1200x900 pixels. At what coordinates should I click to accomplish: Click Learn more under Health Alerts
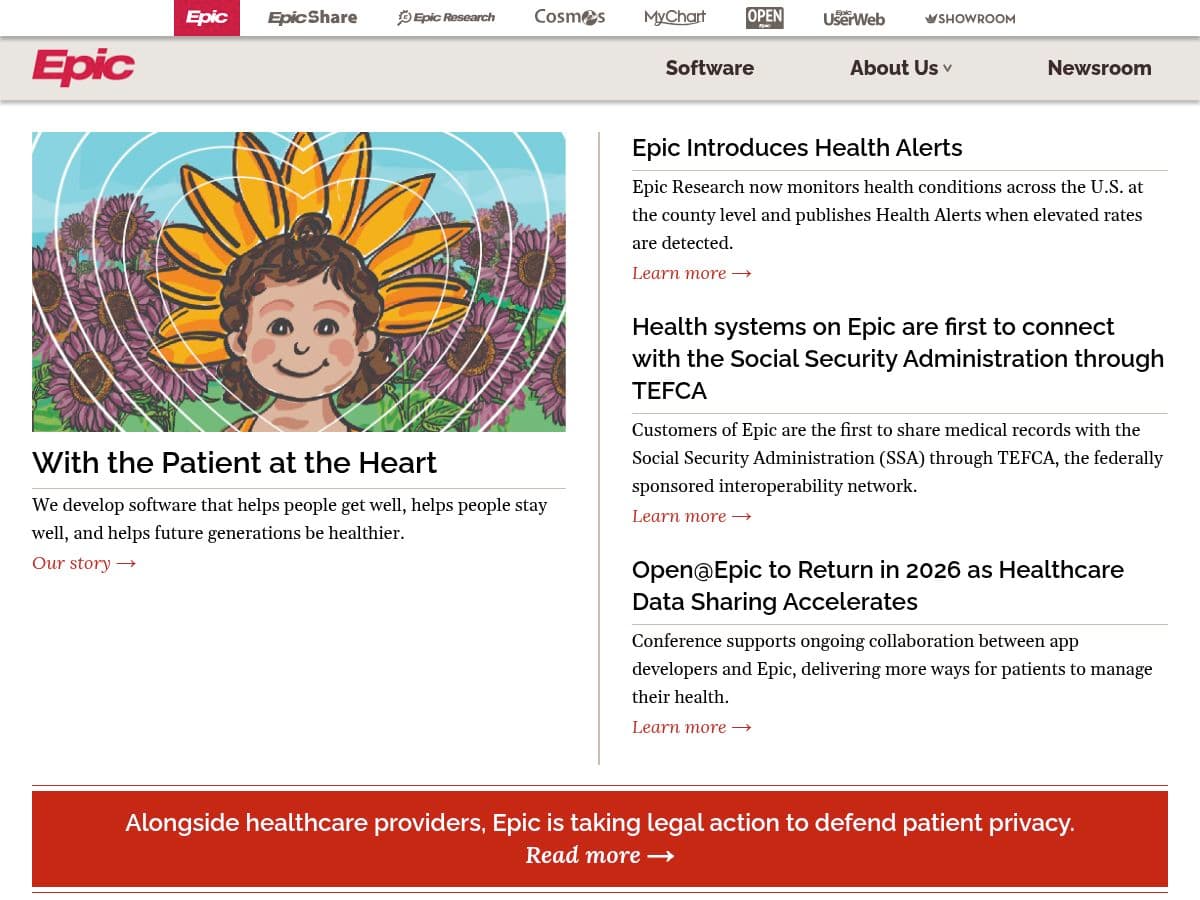[x=691, y=273]
